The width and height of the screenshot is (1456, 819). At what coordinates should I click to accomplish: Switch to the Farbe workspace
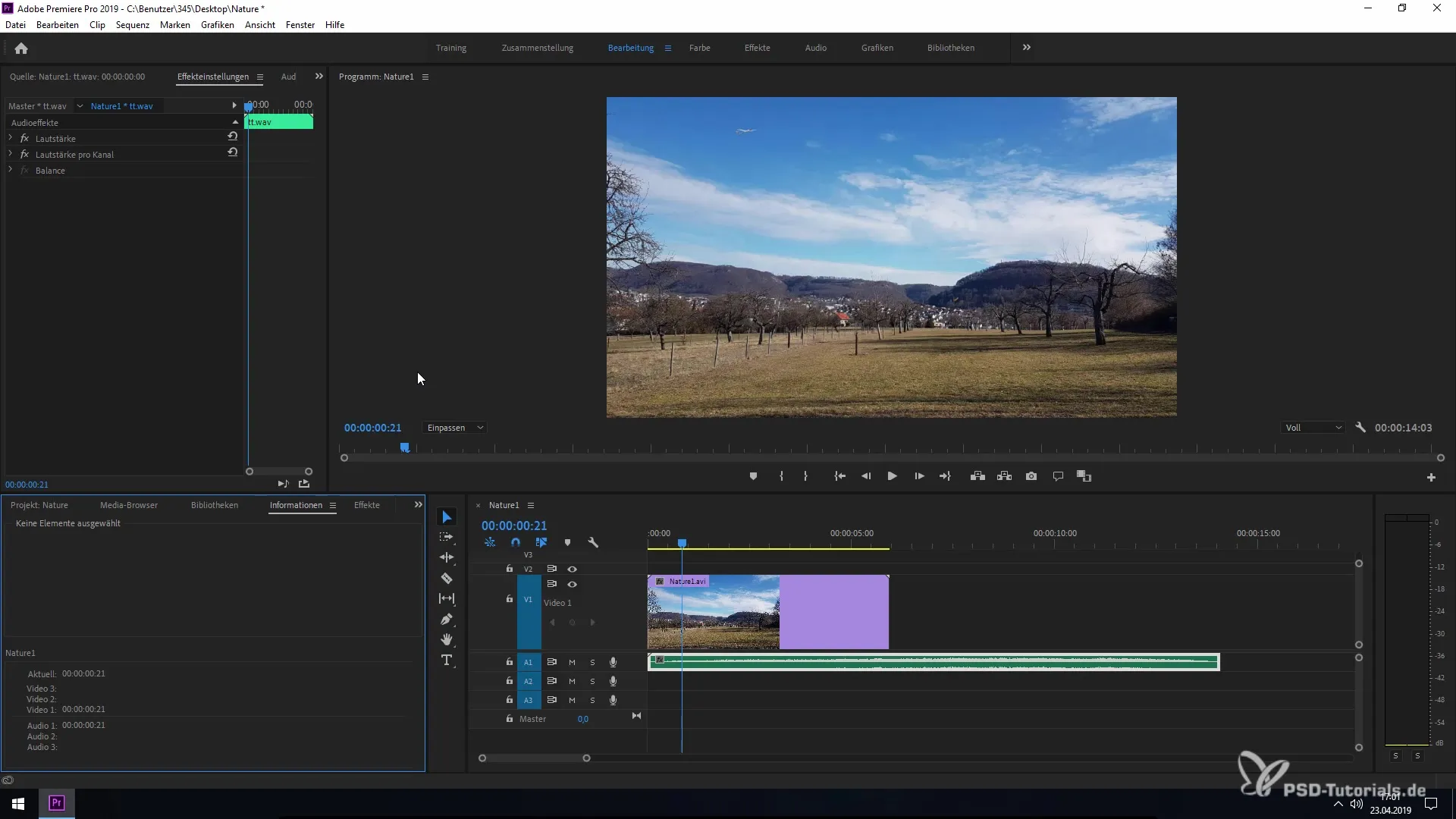point(699,48)
